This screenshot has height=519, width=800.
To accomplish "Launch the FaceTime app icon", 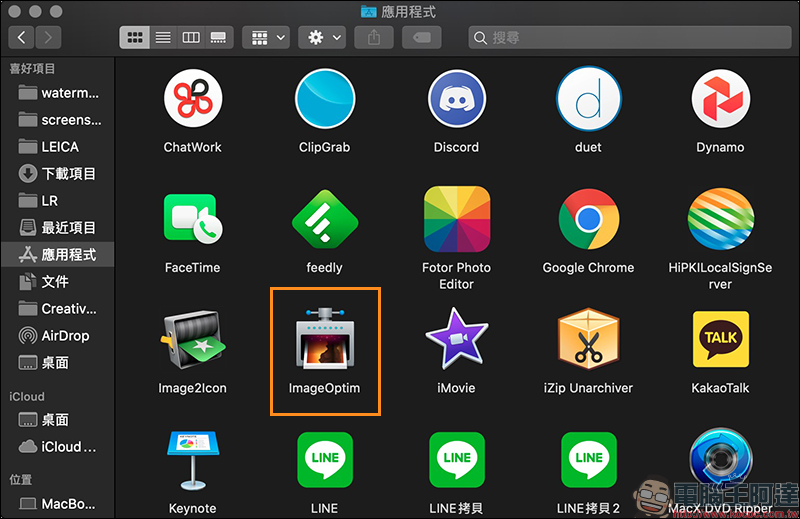I will pyautogui.click(x=192, y=219).
